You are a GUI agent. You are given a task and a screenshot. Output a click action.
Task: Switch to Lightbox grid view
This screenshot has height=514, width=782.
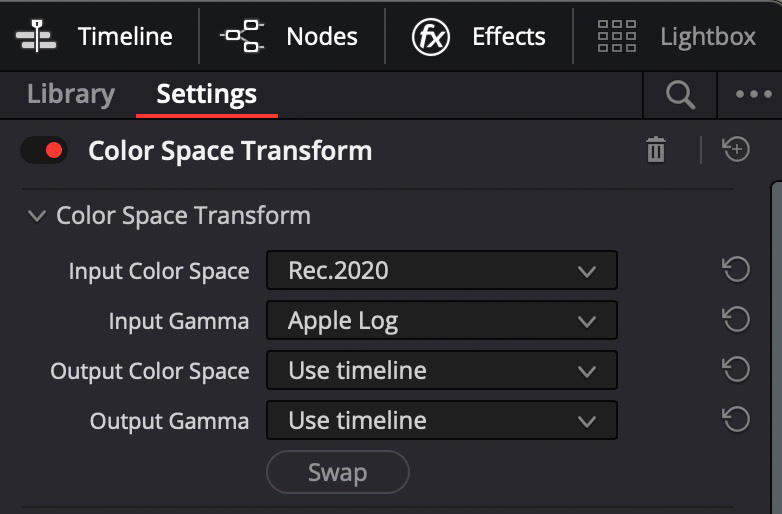[617, 36]
